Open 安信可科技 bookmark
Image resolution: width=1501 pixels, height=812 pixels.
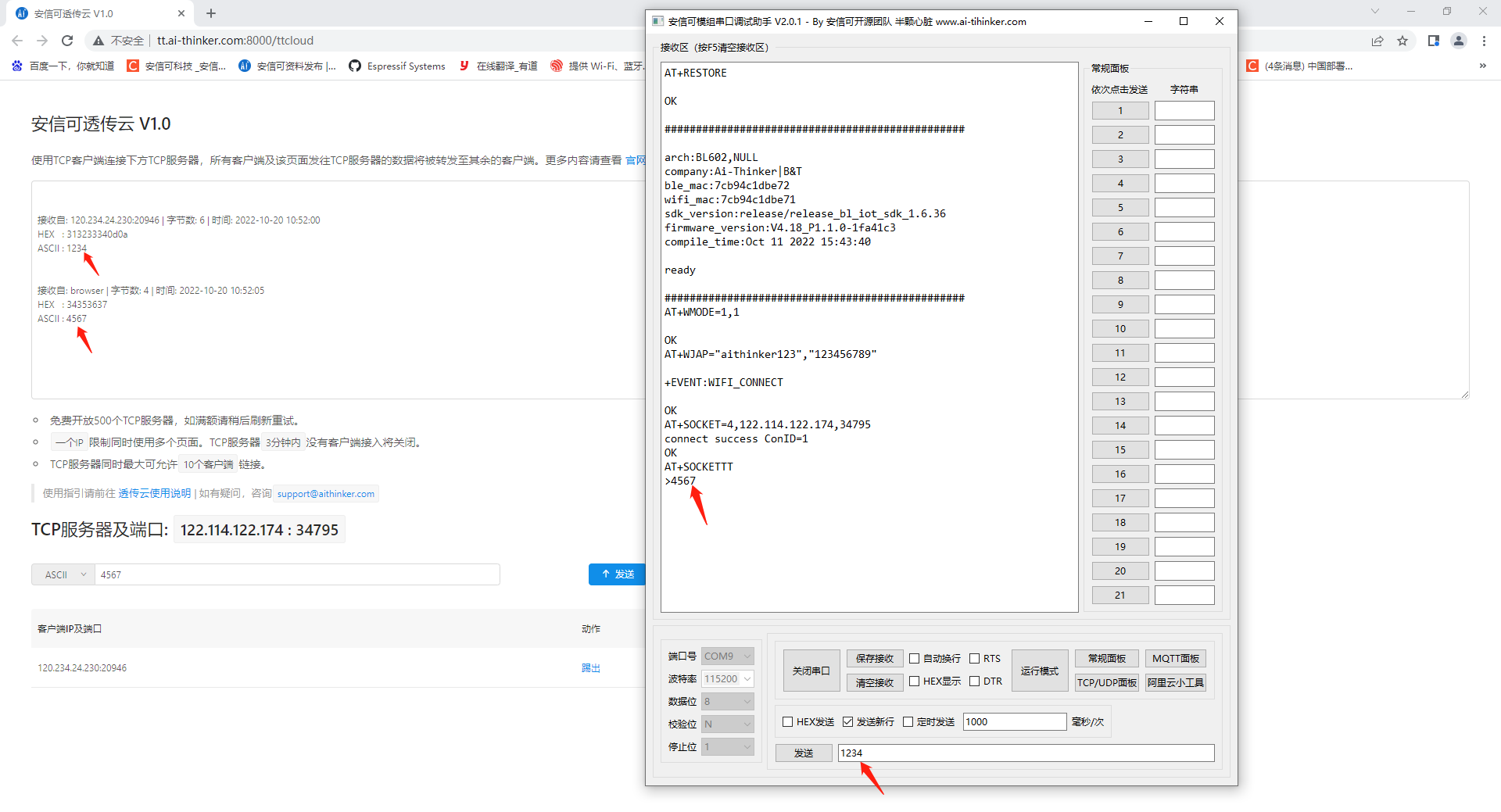click(177, 66)
